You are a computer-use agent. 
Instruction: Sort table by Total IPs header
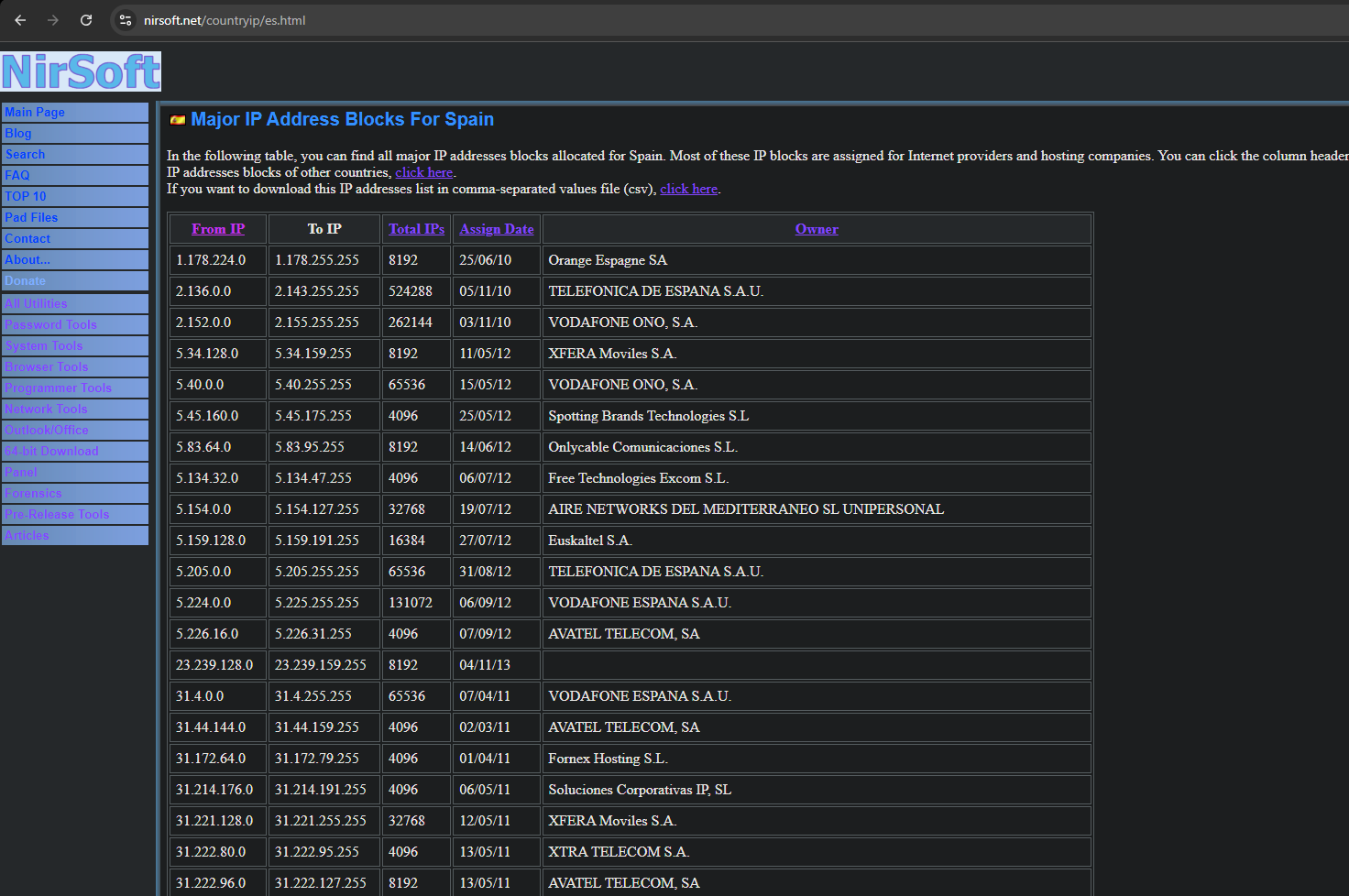416,229
